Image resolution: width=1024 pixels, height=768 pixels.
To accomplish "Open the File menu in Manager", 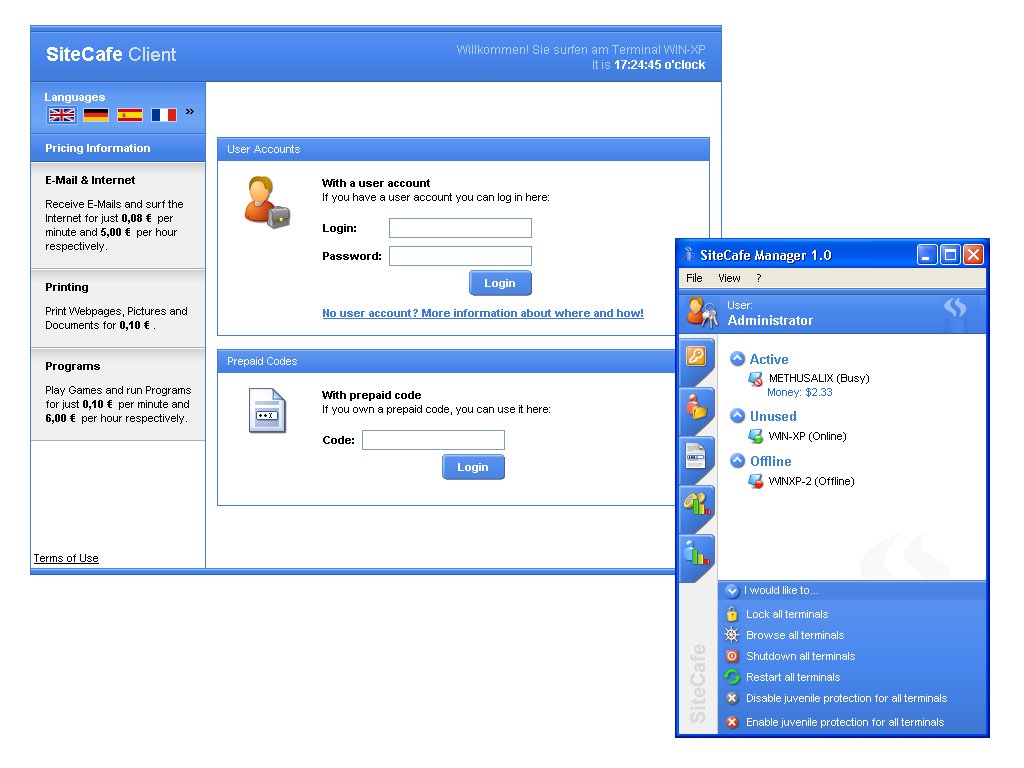I will [694, 278].
